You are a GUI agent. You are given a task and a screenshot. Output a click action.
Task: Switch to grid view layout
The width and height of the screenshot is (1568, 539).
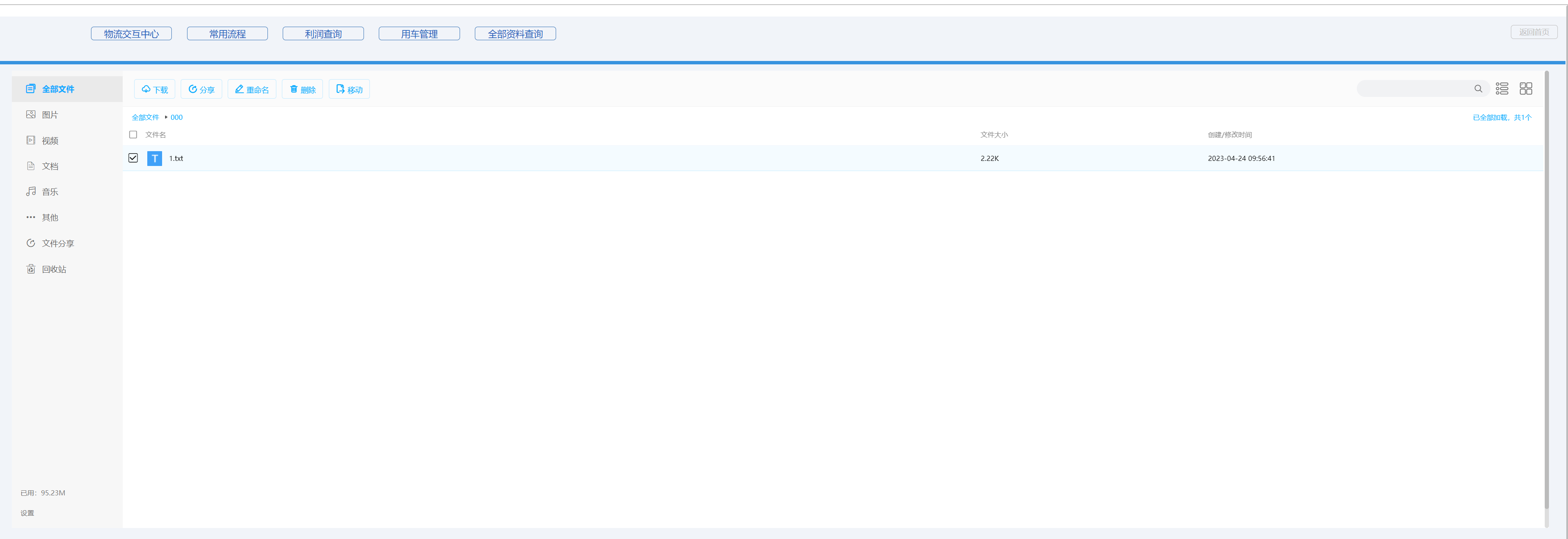point(1525,89)
